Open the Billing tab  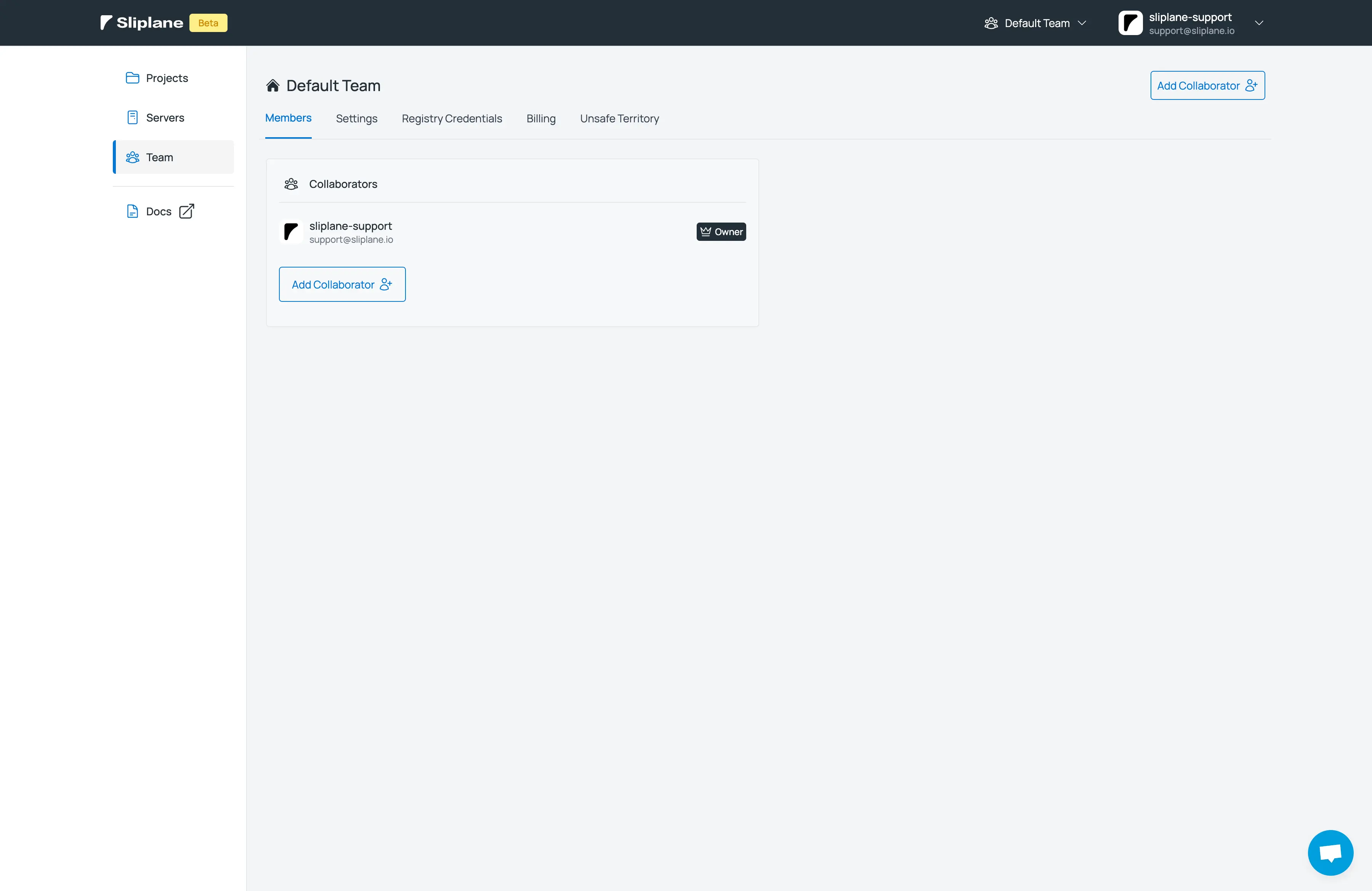coord(541,119)
